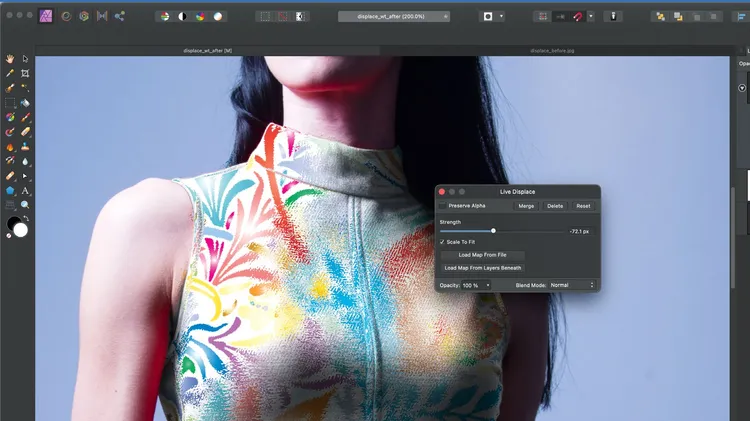Open the Opacity 100 % dropdown
750x421 pixels.
pyautogui.click(x=476, y=285)
